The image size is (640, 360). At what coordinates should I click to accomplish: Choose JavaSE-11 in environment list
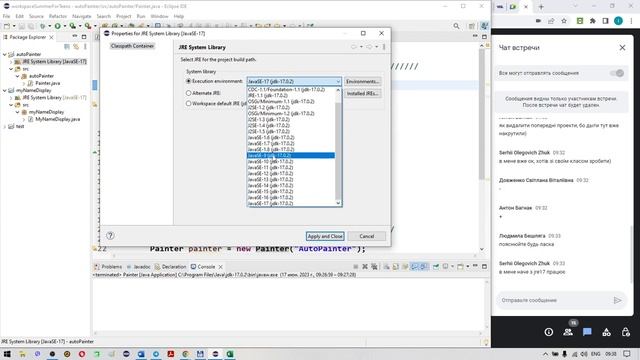click(x=291, y=167)
